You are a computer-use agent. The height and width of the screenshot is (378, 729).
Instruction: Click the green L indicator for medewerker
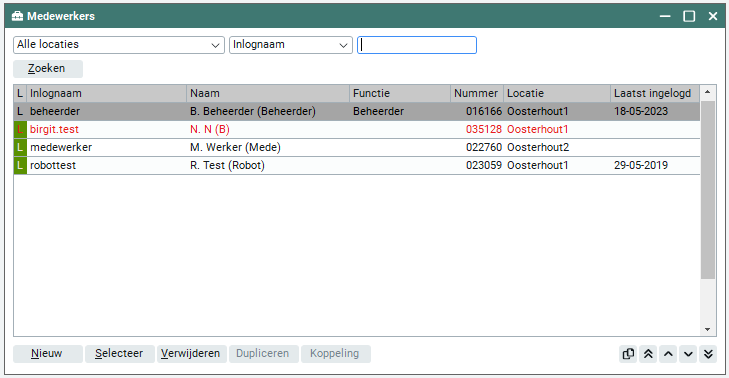(20, 147)
